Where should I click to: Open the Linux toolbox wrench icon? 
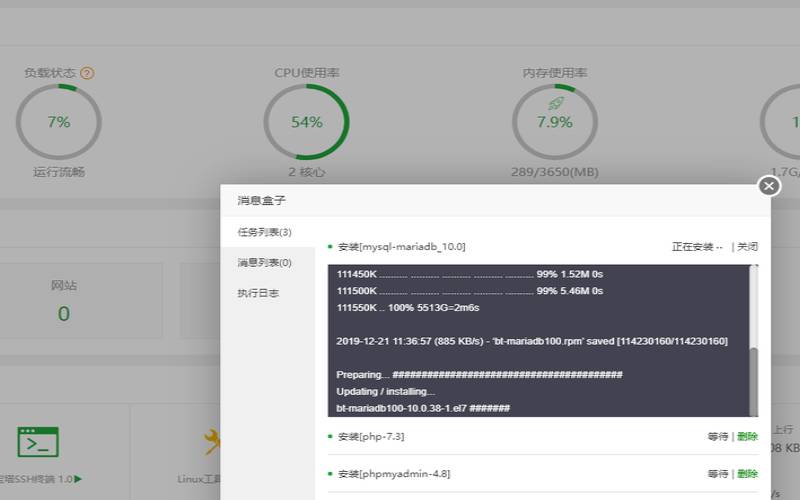click(x=212, y=442)
